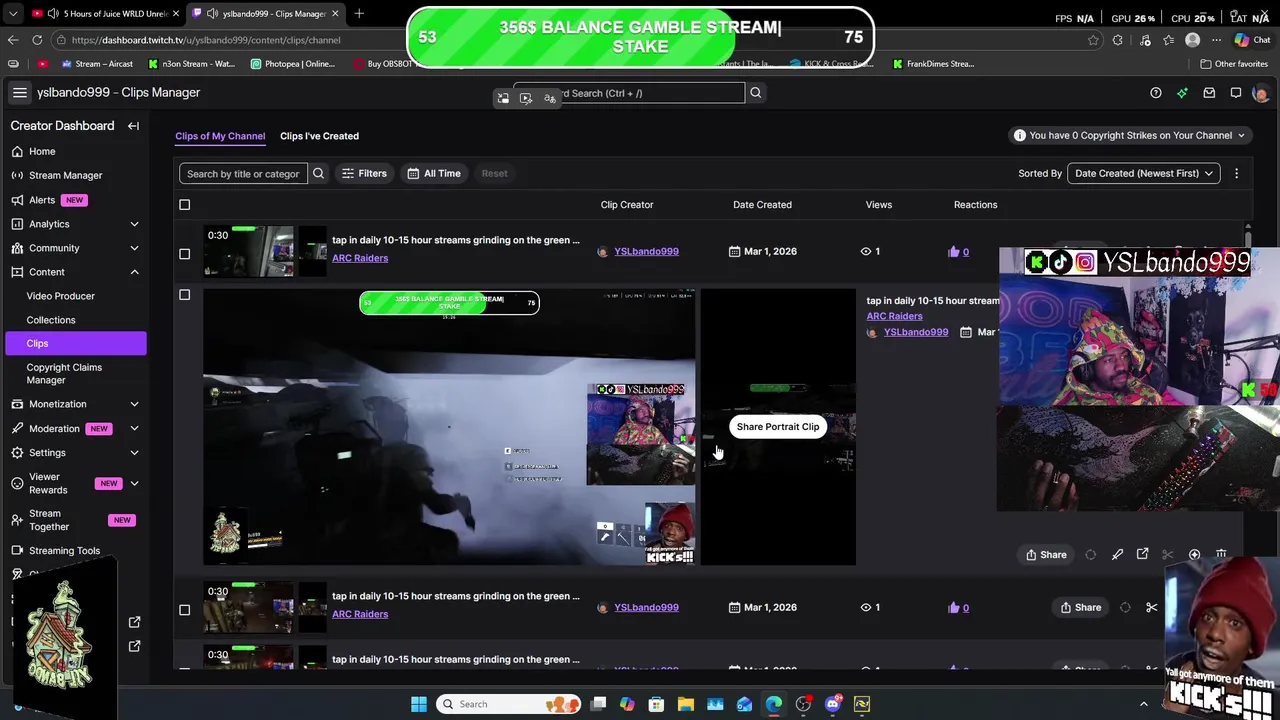Open the Edge Copilot Chat button
Viewport: 1280px width, 720px height.
pyautogui.click(x=1255, y=40)
